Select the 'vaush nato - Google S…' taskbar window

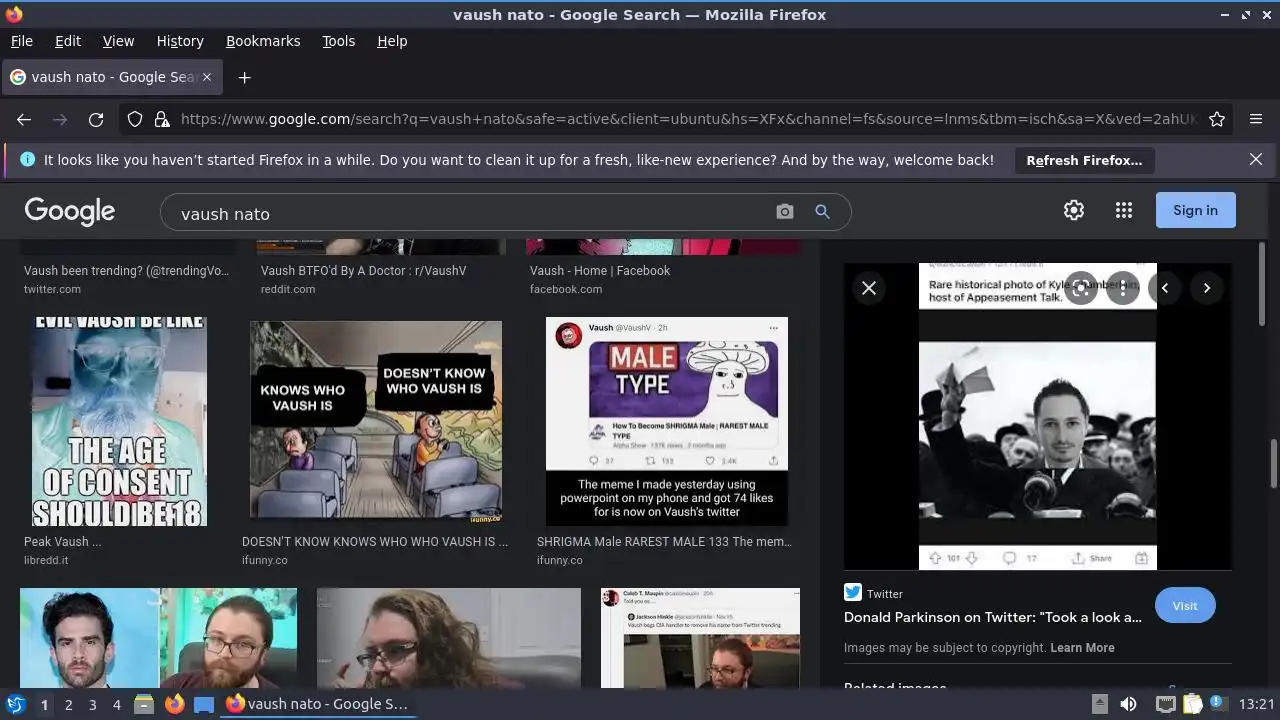coord(318,704)
